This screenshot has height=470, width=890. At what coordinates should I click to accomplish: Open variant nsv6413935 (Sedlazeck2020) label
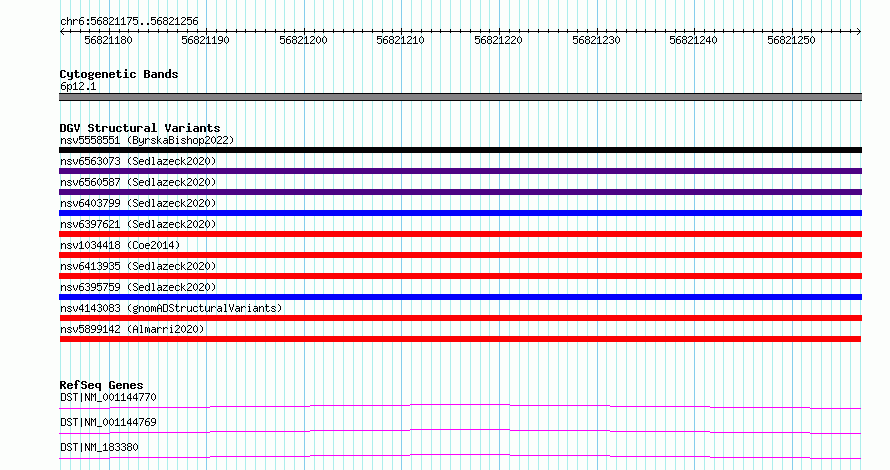(138, 266)
